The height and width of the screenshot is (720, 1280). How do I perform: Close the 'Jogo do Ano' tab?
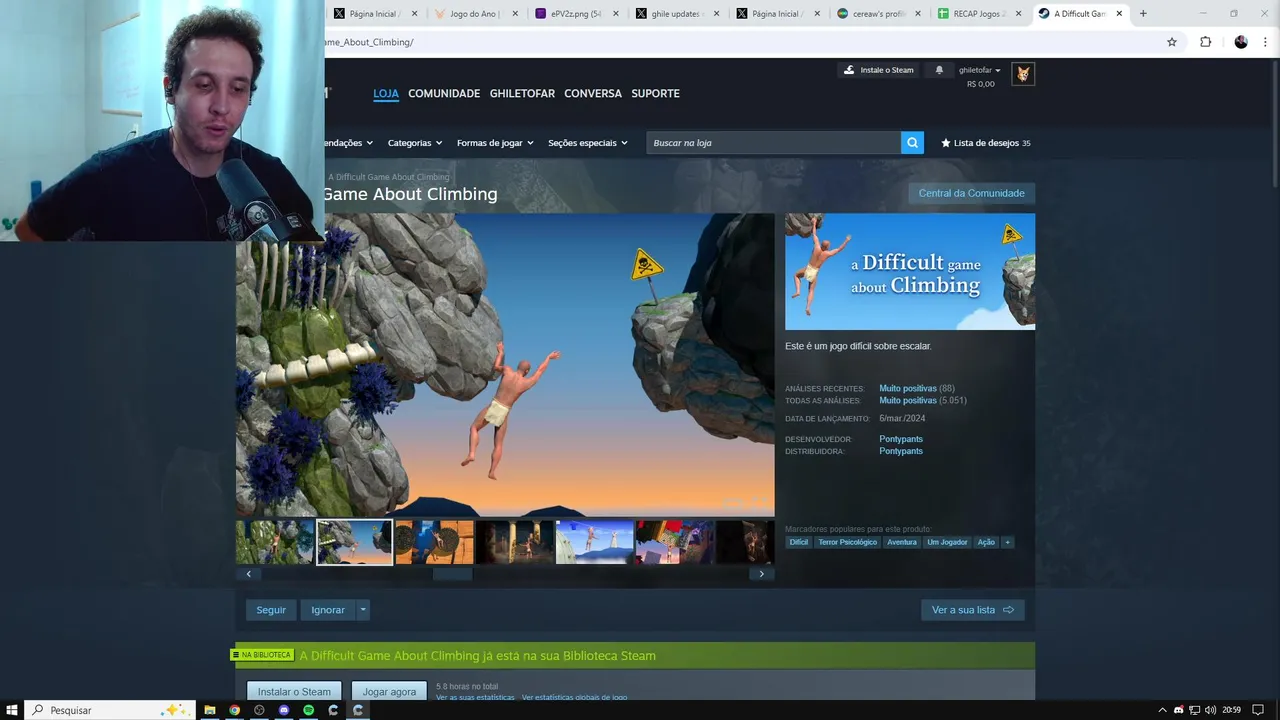(x=515, y=14)
